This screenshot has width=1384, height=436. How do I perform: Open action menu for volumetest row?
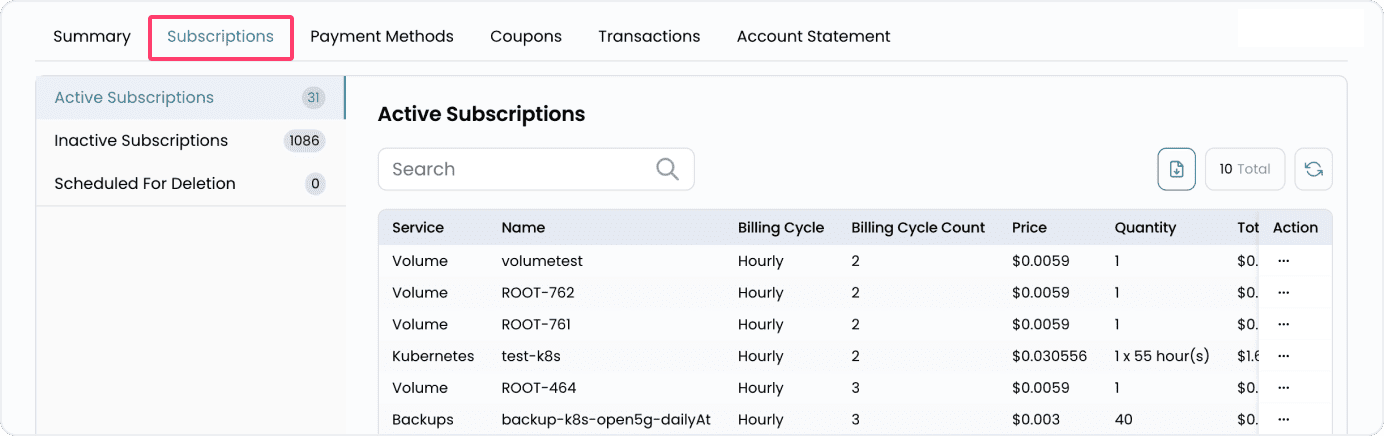[1284, 261]
